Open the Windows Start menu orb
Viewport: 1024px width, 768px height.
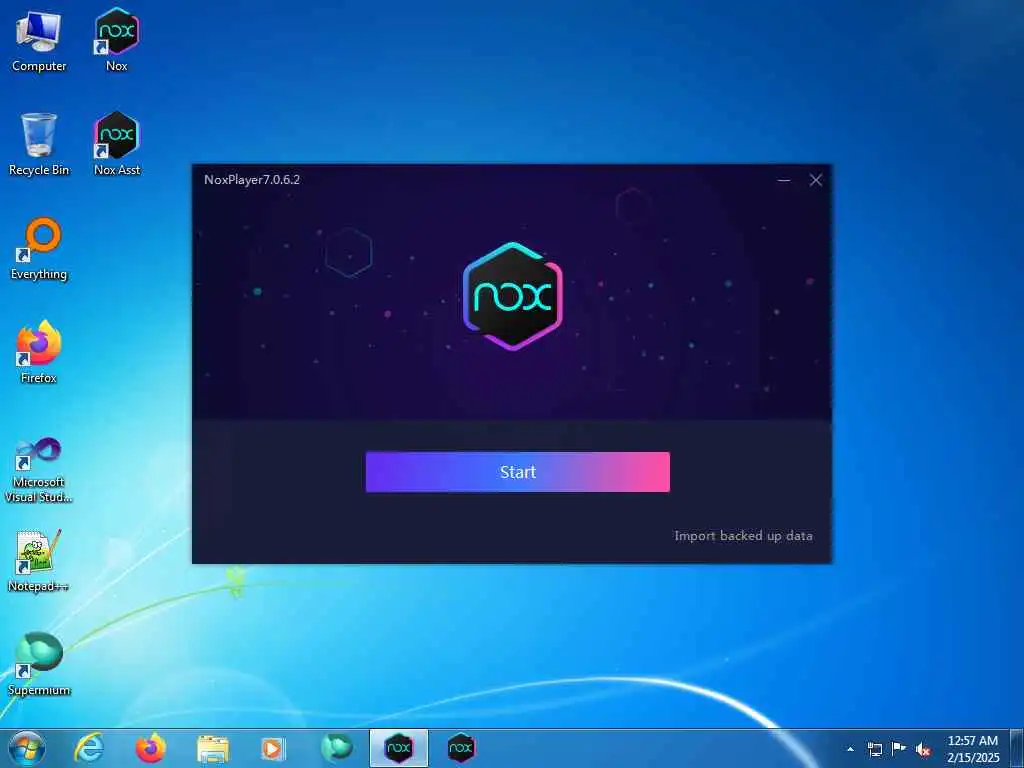coord(27,748)
